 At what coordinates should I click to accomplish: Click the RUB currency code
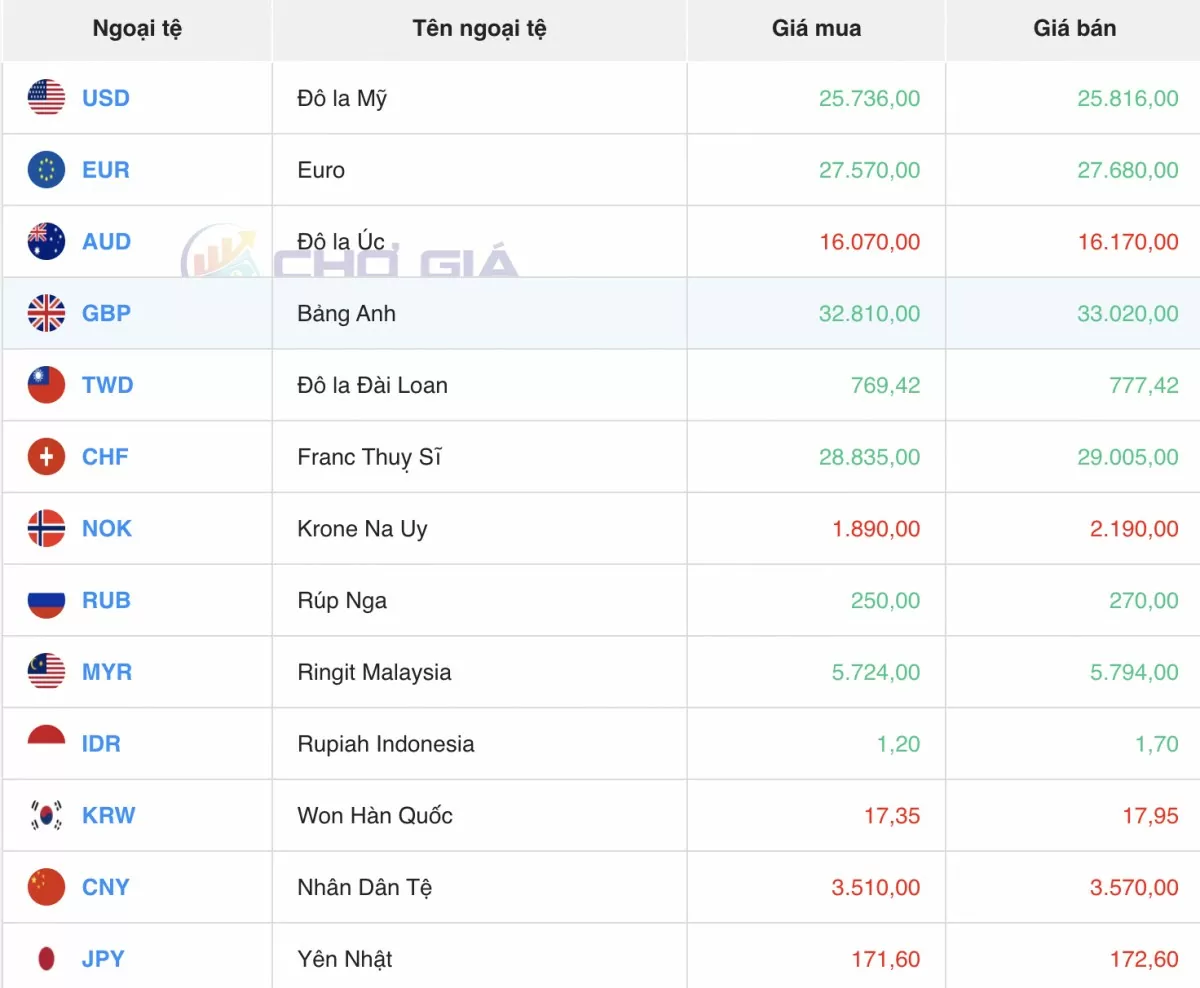pos(106,600)
